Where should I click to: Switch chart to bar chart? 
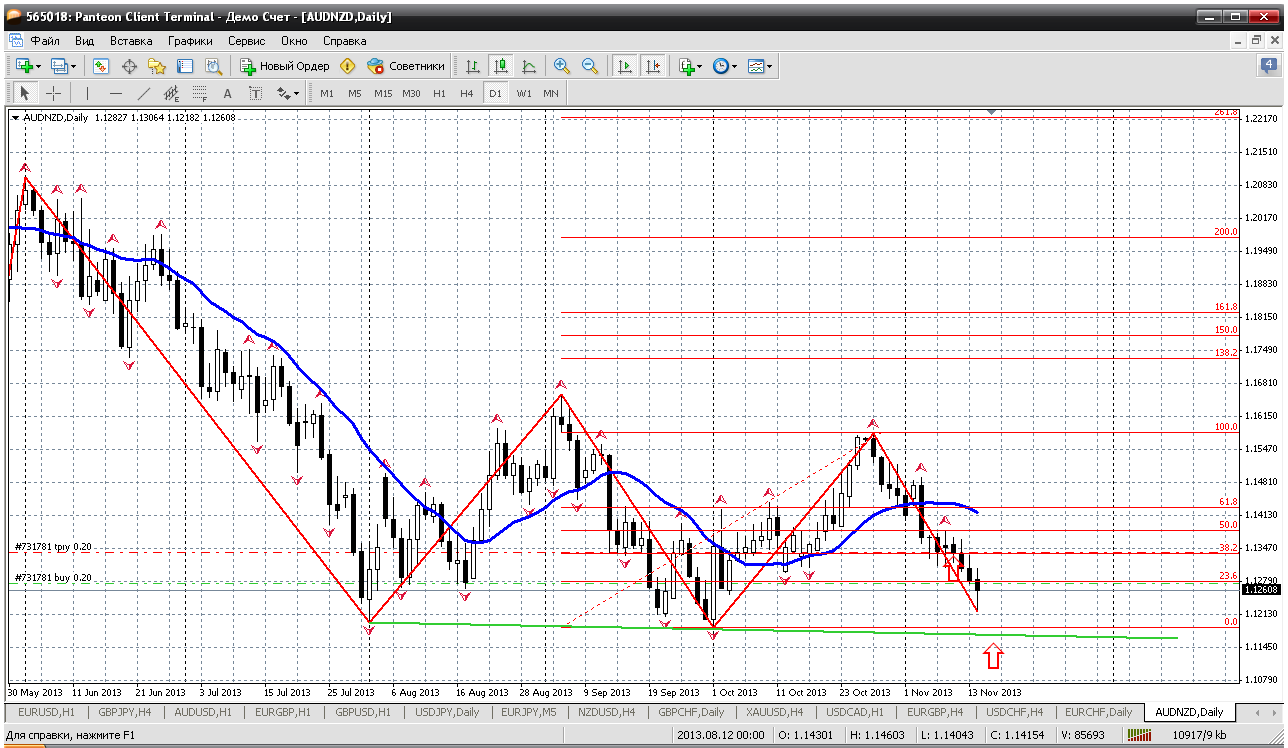pyautogui.click(x=473, y=66)
